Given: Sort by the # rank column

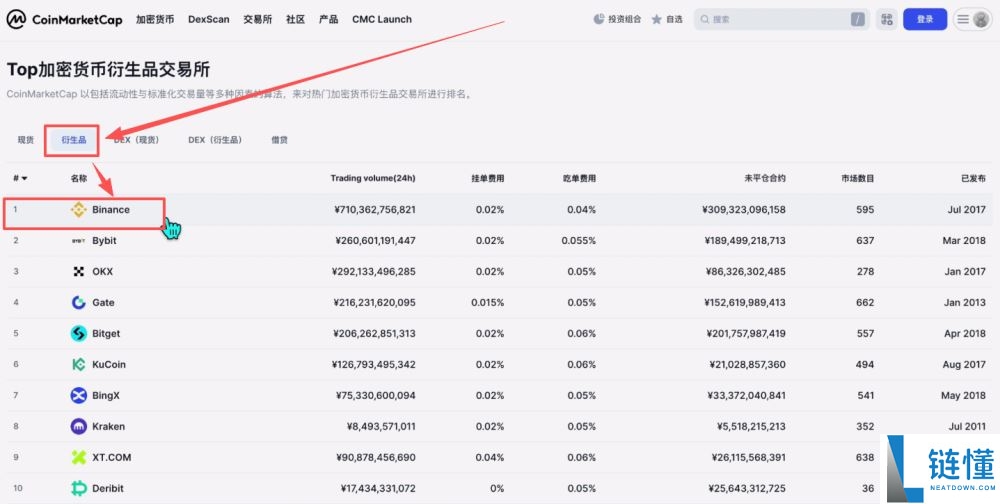Looking at the screenshot, I should coord(20,179).
